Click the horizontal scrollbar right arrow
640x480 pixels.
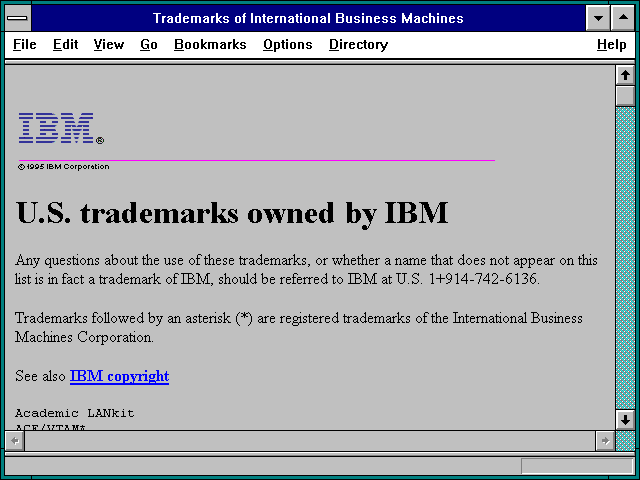coord(605,441)
